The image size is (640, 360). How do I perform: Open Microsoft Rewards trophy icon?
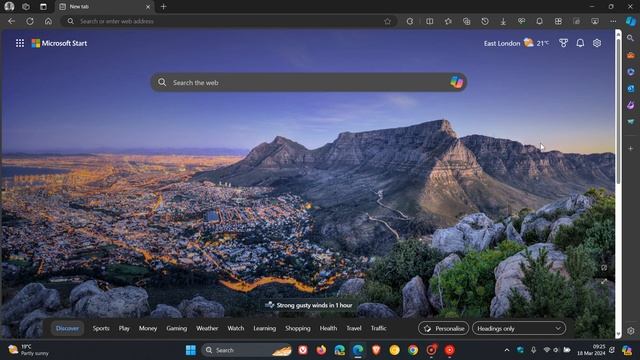563,43
